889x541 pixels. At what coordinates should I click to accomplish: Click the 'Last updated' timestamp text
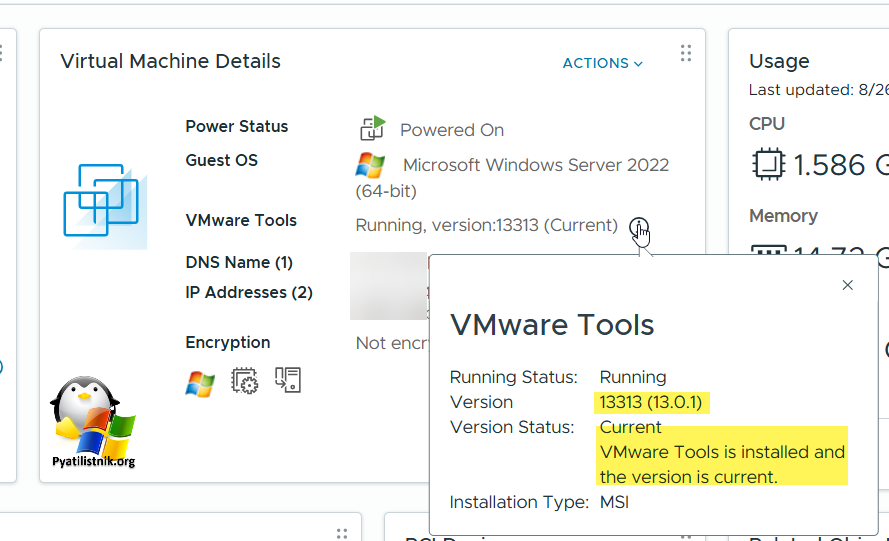pyautogui.click(x=819, y=90)
